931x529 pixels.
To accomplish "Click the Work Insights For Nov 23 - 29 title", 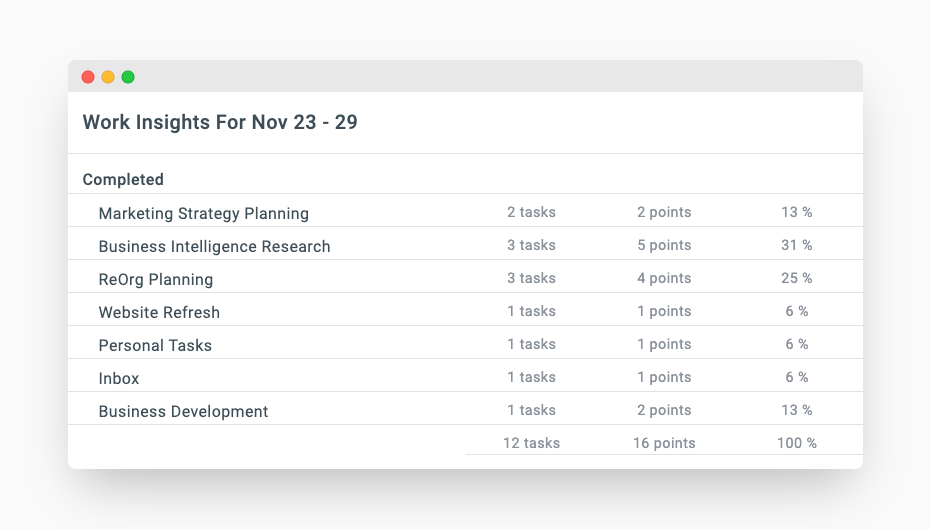I will (220, 123).
